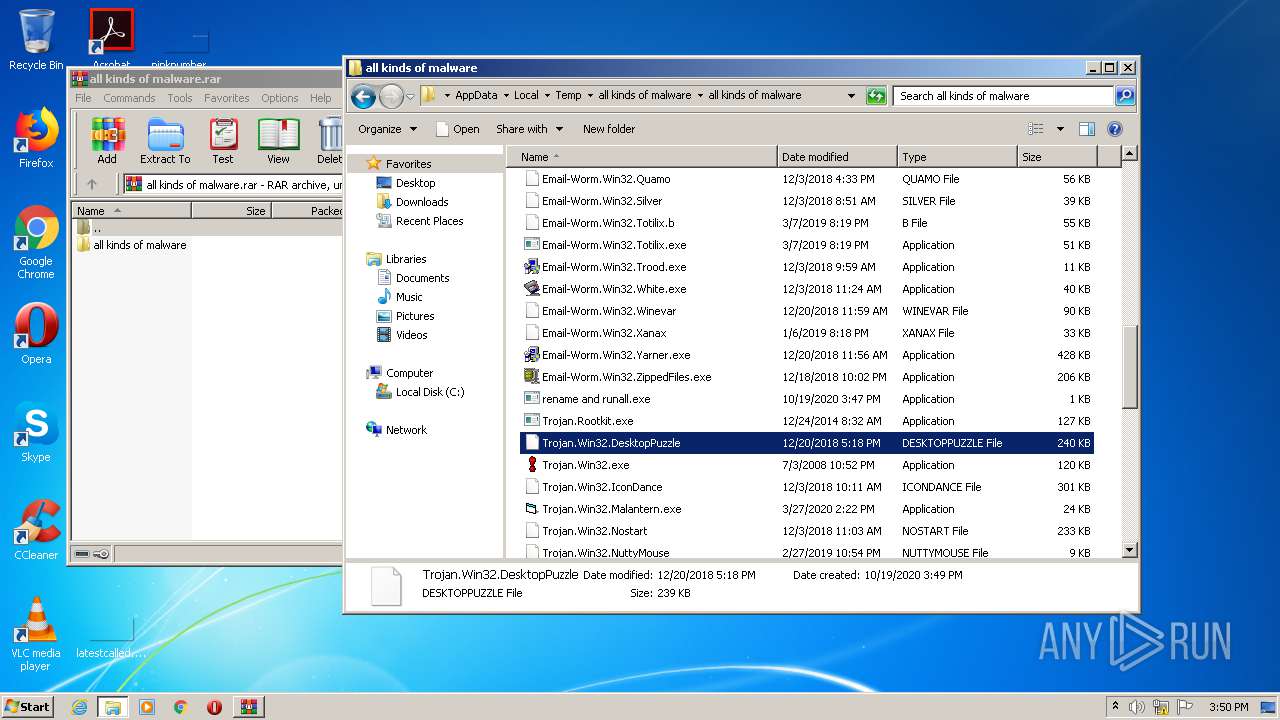Viewport: 1280px width, 720px height.
Task: Select the Skype desktop icon
Action: pyautogui.click(x=36, y=433)
